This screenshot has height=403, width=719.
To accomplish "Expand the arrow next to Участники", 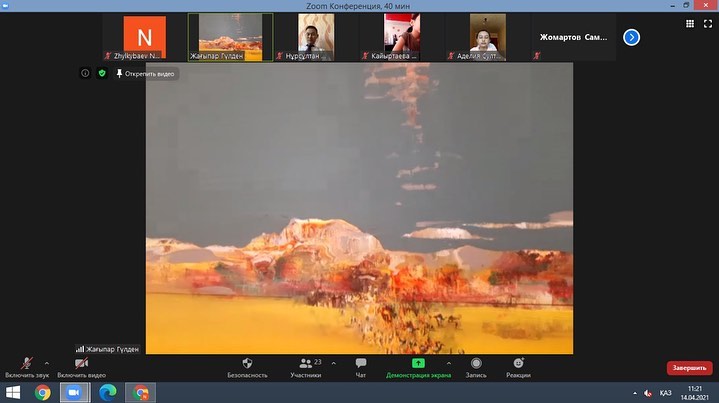I will 334,364.
